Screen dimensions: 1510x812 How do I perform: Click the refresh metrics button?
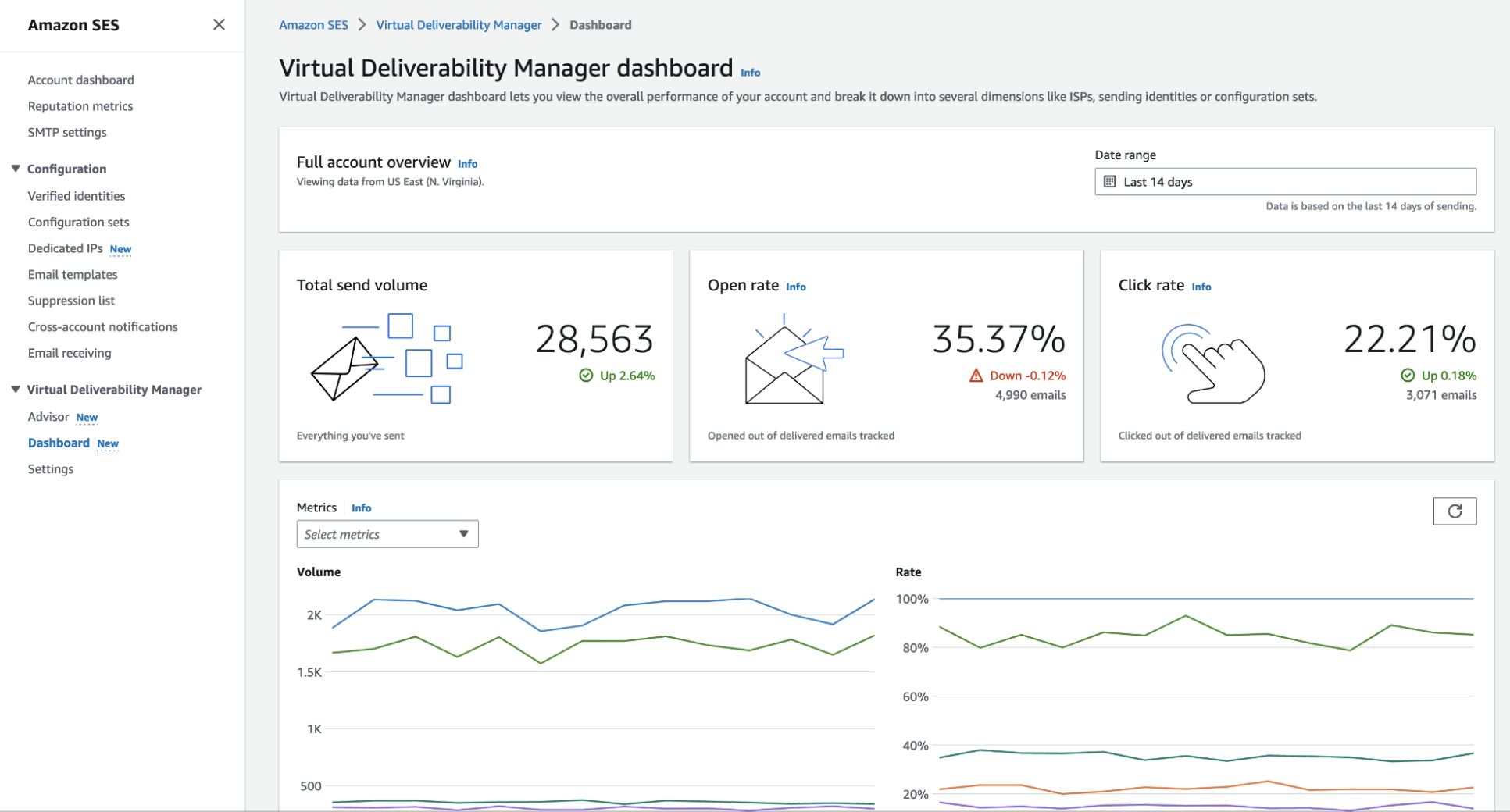(1455, 511)
